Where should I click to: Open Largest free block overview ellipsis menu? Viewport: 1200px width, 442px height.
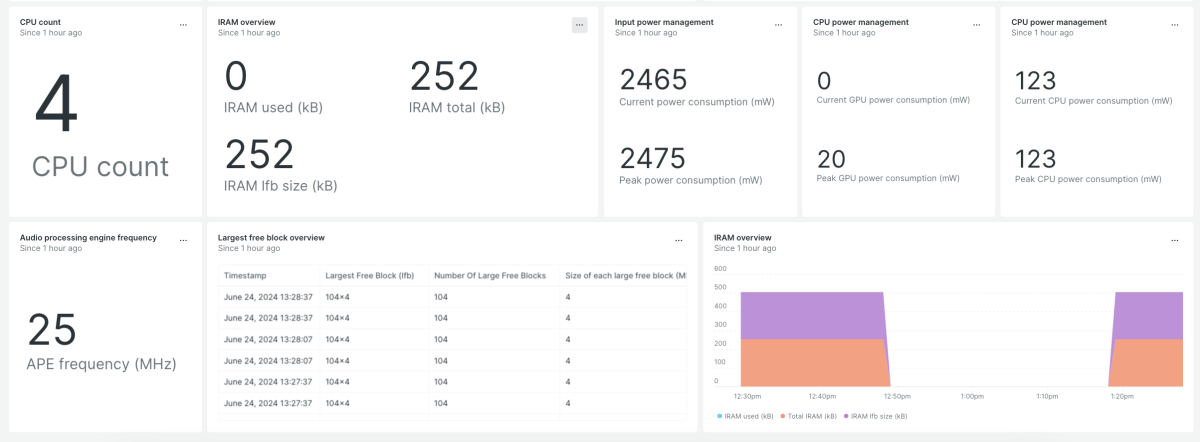[x=678, y=241]
